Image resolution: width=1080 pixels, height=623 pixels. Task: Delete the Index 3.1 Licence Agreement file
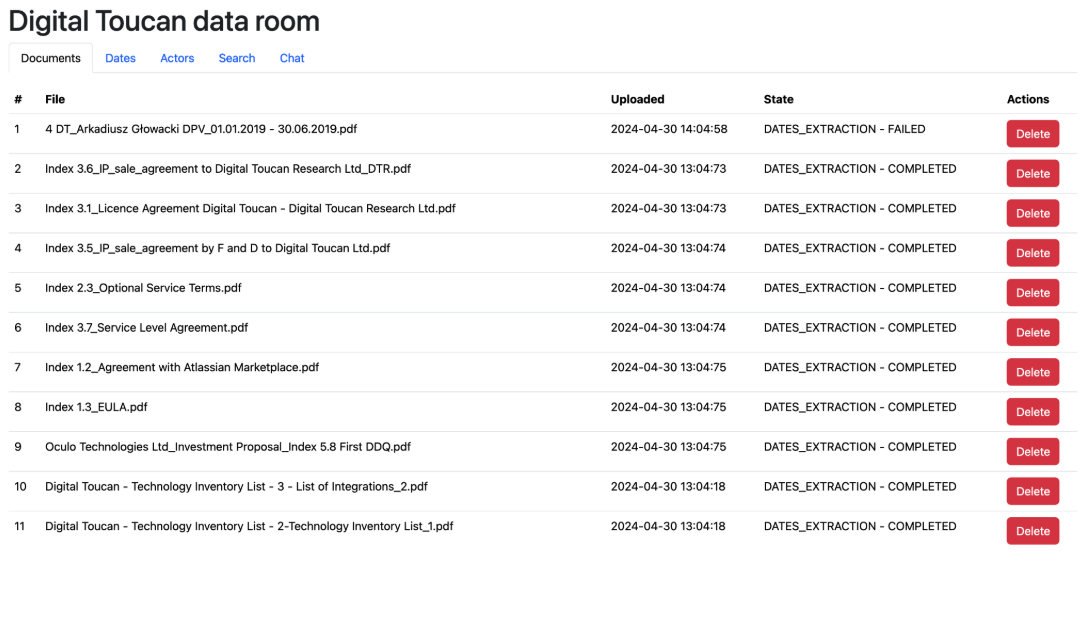1032,213
